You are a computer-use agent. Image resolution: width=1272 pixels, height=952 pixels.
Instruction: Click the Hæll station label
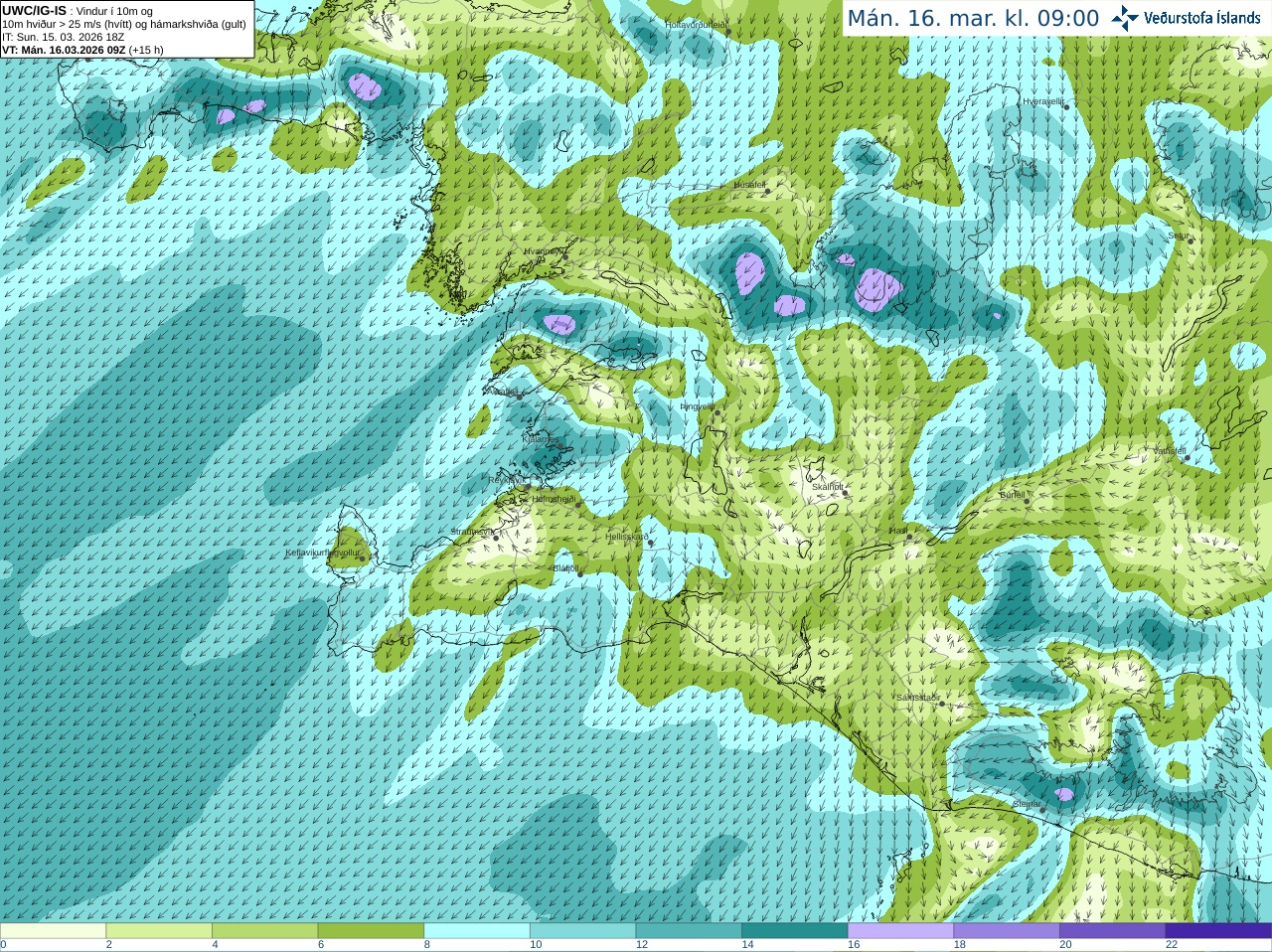tap(897, 532)
